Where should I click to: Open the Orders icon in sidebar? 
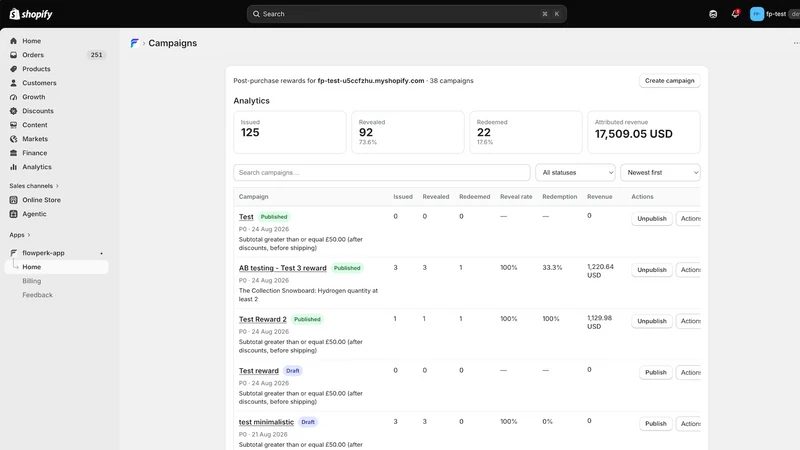coord(14,55)
